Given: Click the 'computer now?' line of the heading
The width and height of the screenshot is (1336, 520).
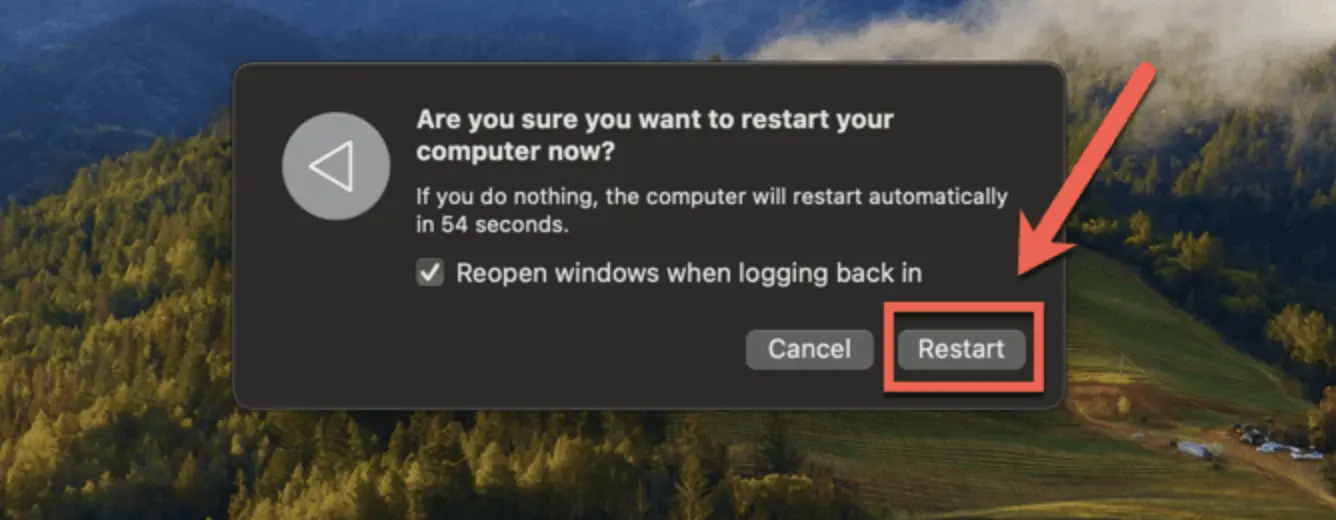Looking at the screenshot, I should tap(515, 152).
